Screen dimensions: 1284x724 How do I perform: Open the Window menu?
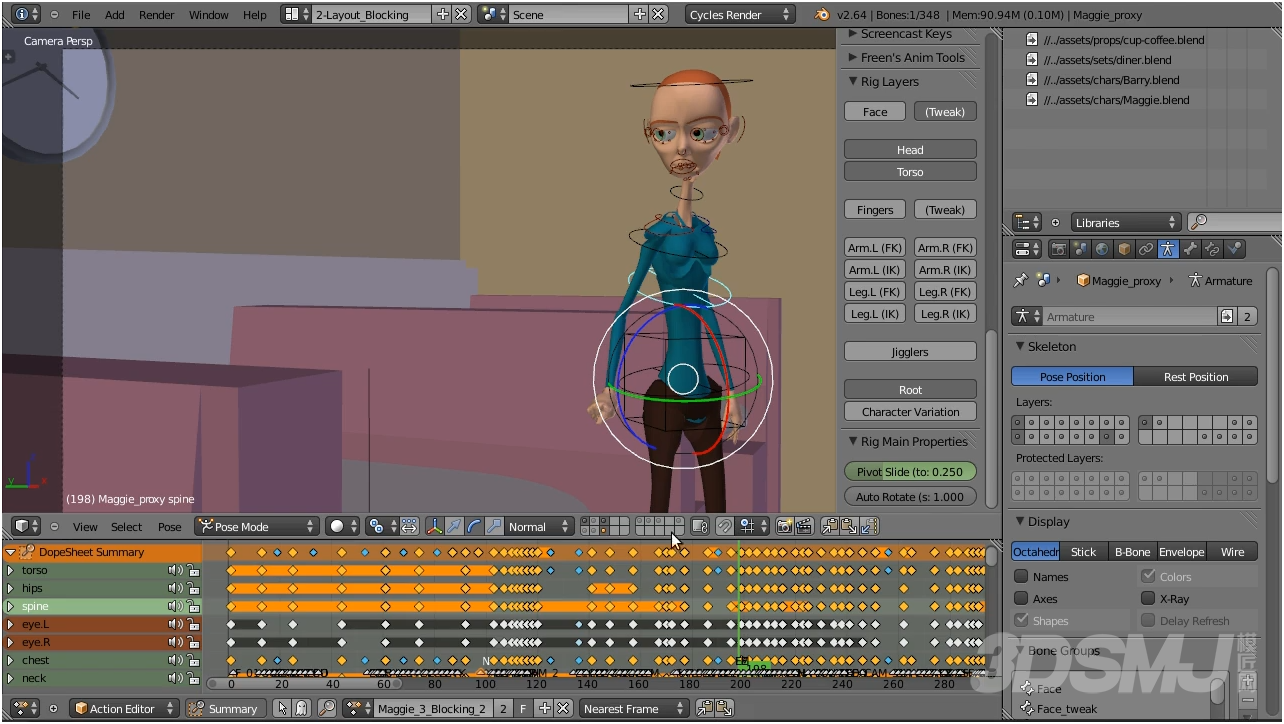[208, 14]
